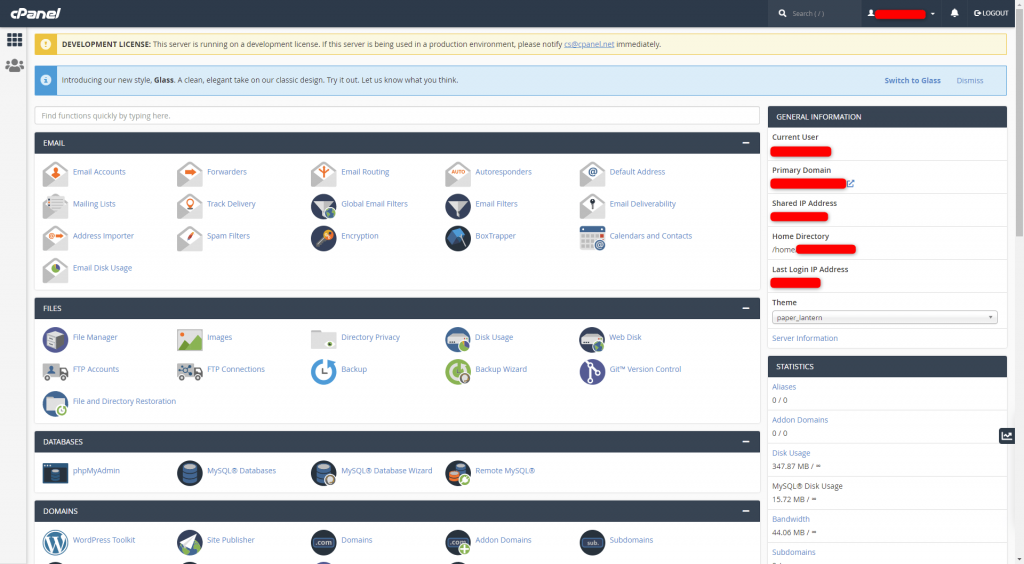Screen dimensions: 1024x564
Task: Open the Server Information link
Action: (805, 338)
